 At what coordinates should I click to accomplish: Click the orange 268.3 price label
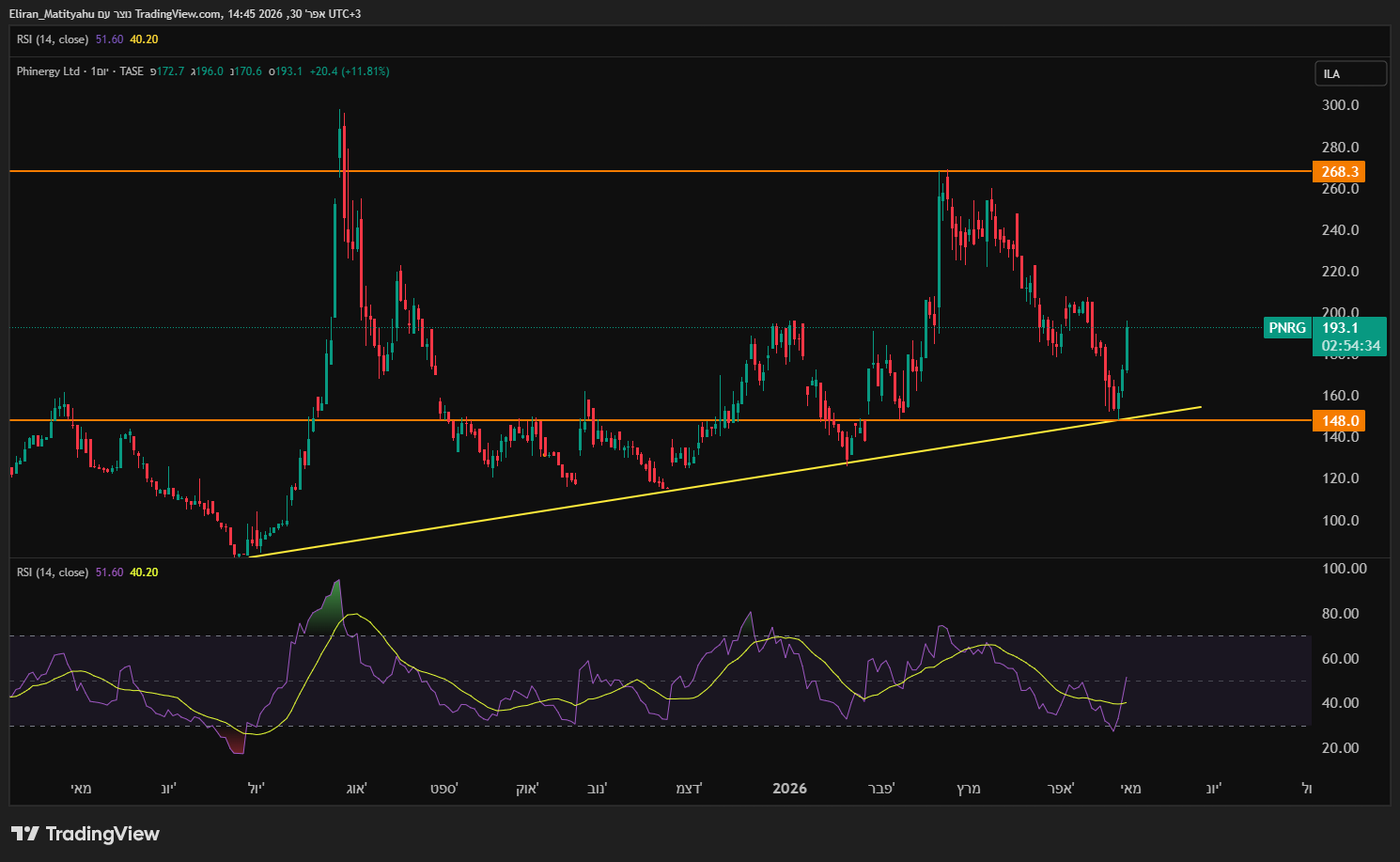pyautogui.click(x=1339, y=171)
